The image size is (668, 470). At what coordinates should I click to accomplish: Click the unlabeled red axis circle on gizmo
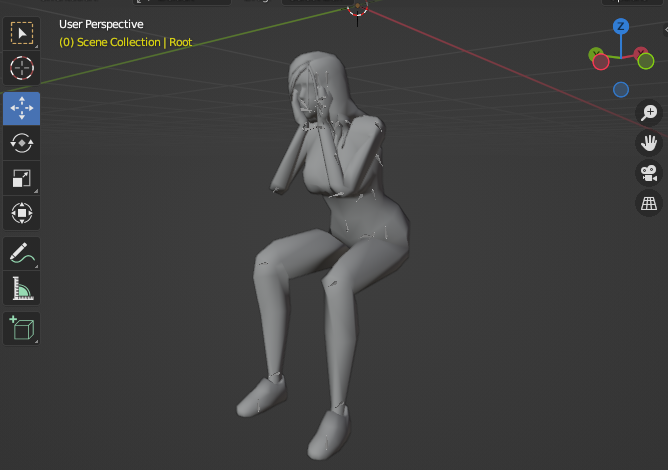601,62
